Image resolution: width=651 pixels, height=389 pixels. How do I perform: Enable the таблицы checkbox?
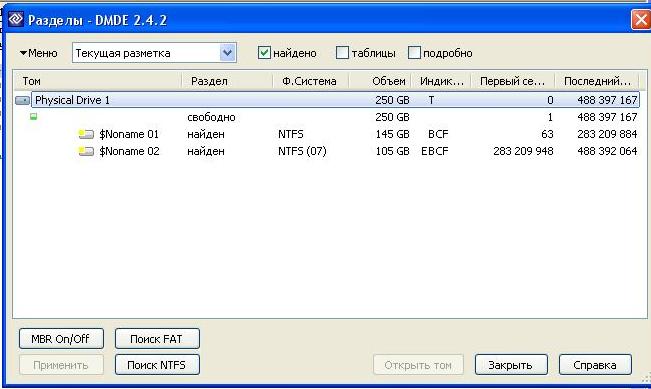342,53
